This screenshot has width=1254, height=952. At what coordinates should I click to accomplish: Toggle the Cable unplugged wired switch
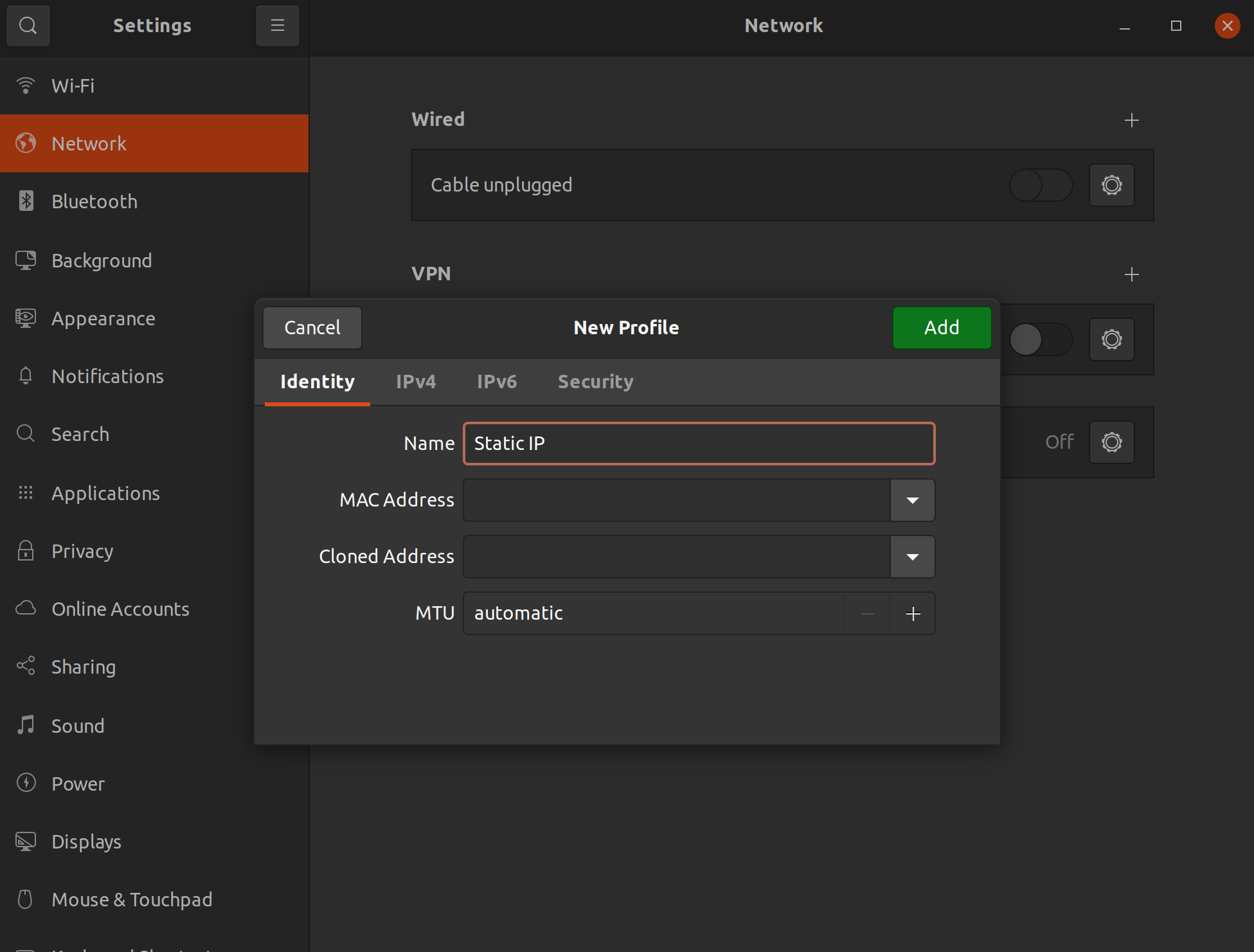(x=1041, y=185)
